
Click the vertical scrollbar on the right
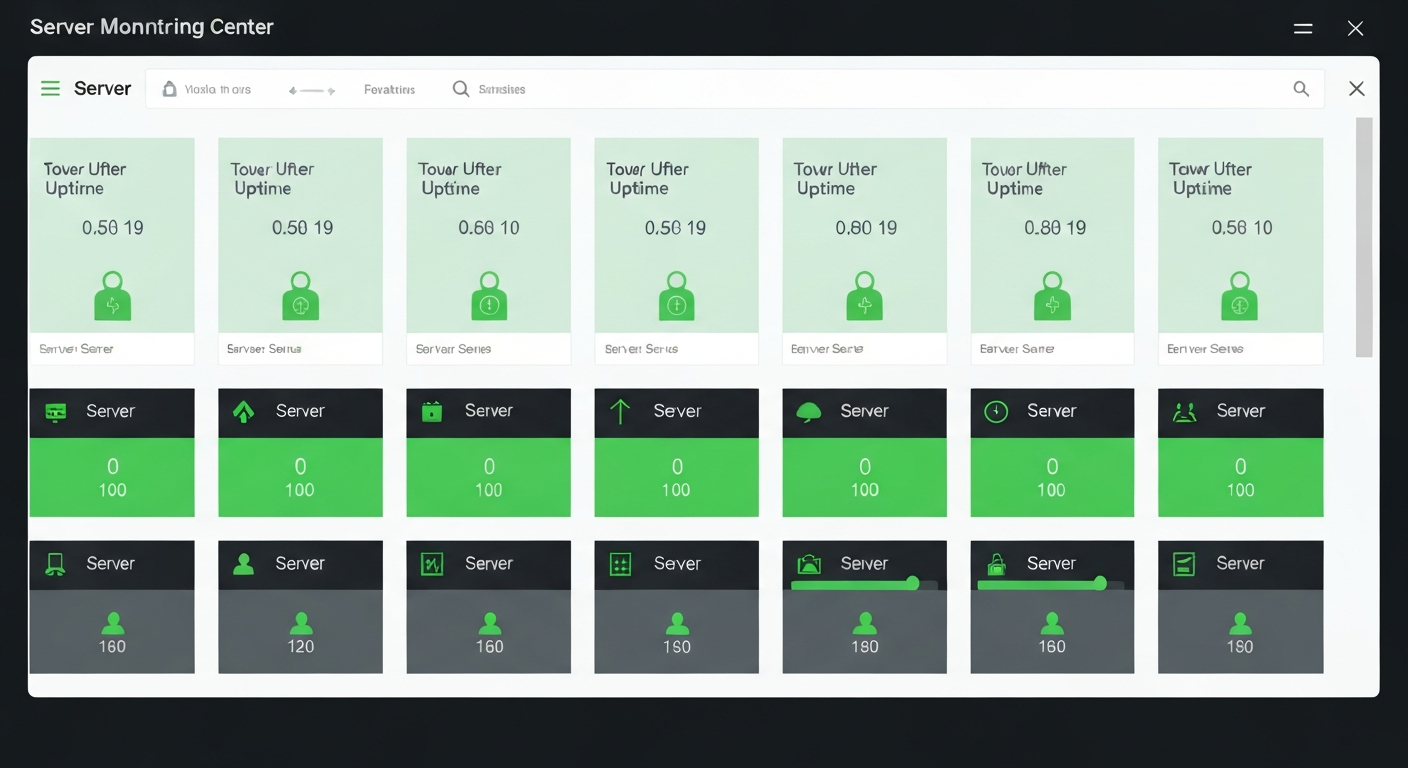[1364, 237]
